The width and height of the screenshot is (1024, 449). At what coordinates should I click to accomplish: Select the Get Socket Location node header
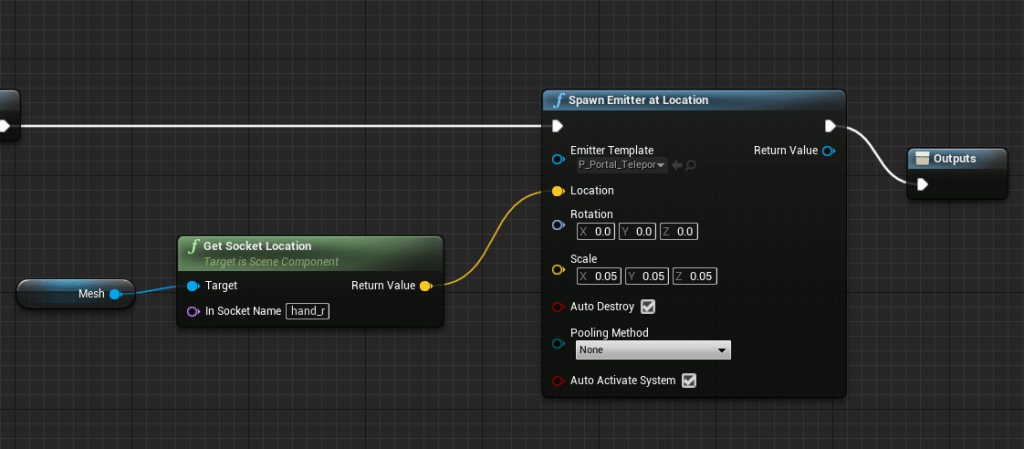click(258, 246)
